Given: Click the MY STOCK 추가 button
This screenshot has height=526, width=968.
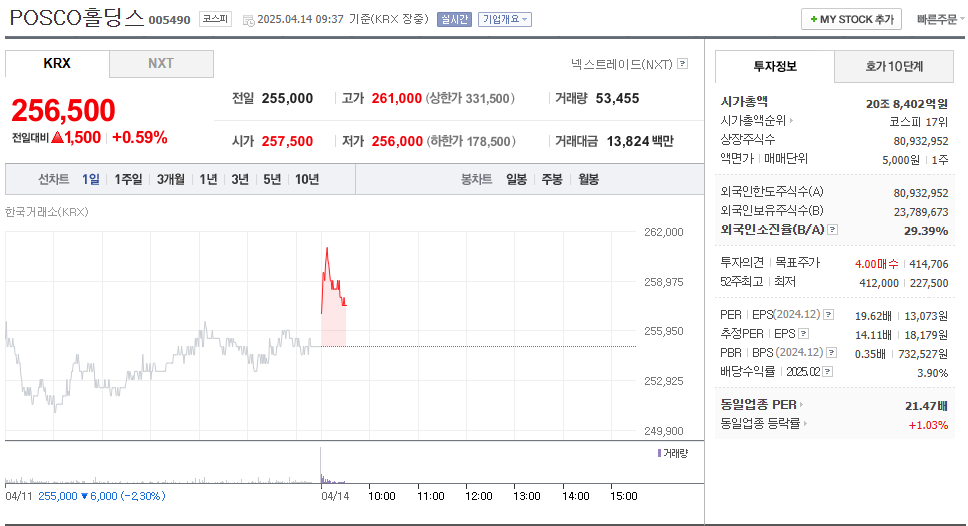Looking at the screenshot, I should tap(851, 20).
